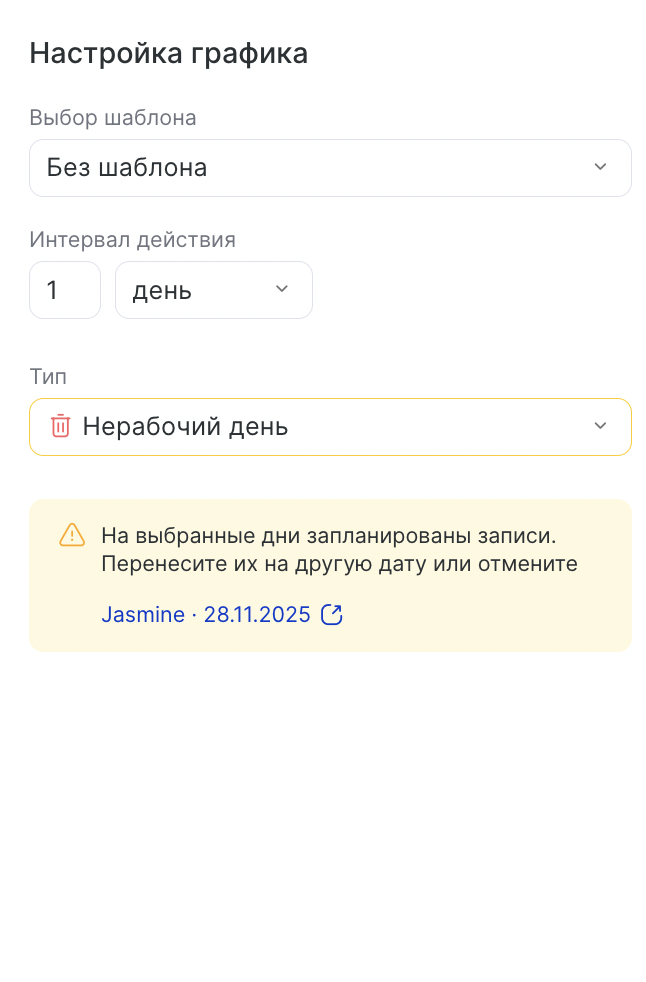Click the Выбор шаблона label
646x982 pixels.
click(113, 118)
